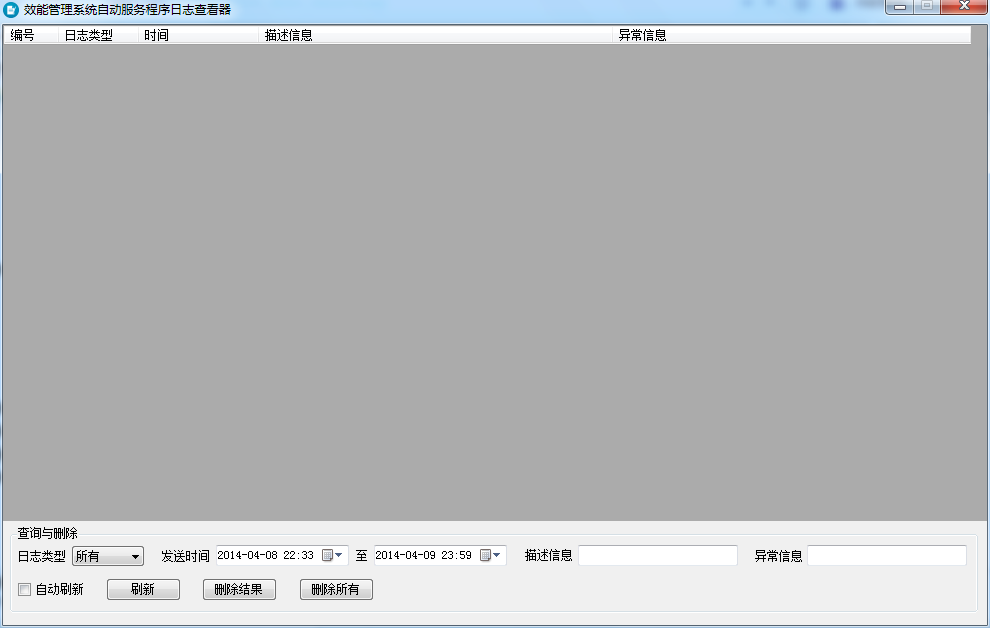990x628 pixels.
Task: Focus the 描述信息 search input field
Action: coord(658,555)
